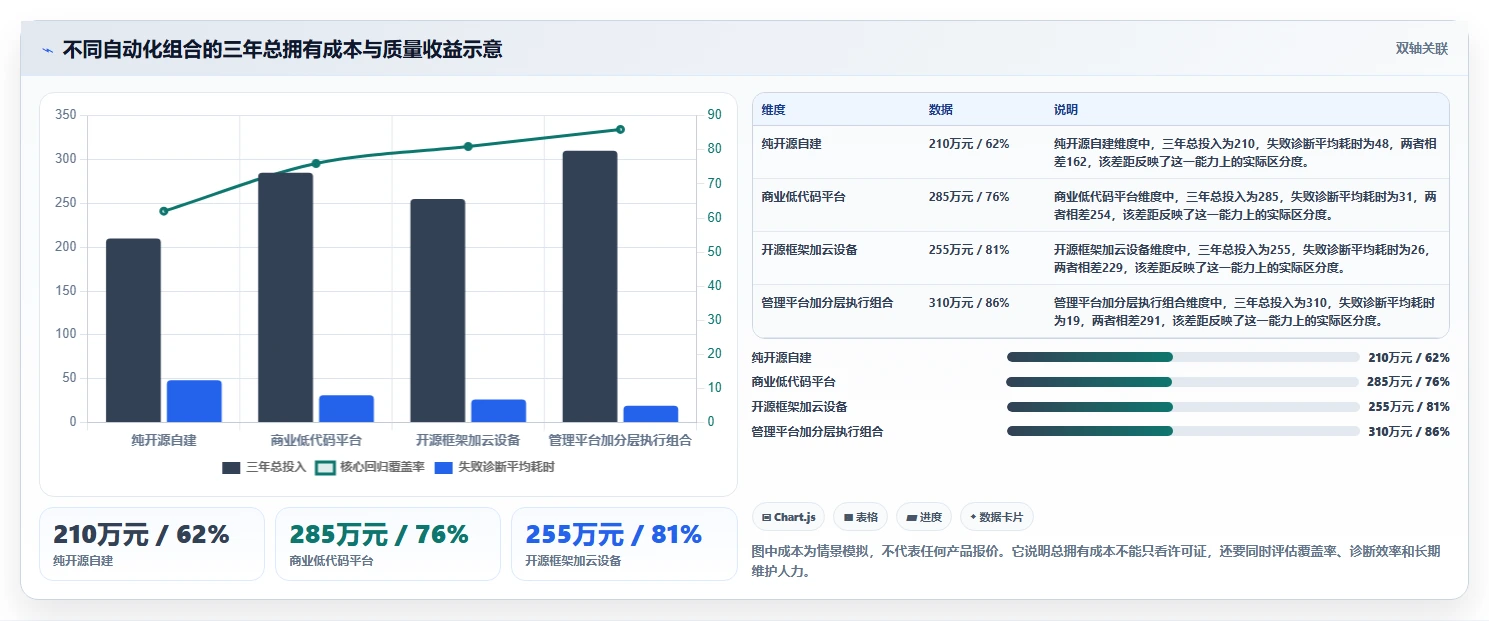Click the 纯开源自建 progress bar
Image resolution: width=1489 pixels, height=621 pixels.
pyautogui.click(x=1183, y=357)
